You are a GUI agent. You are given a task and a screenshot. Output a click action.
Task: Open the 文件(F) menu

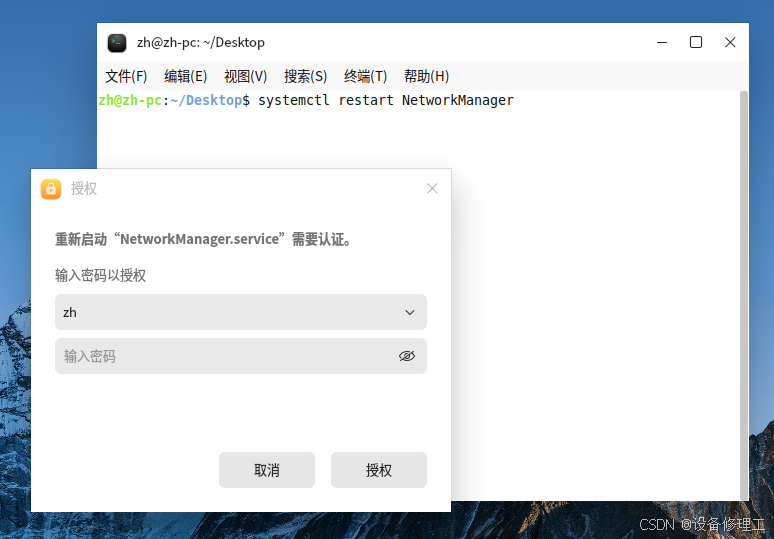[126, 77]
